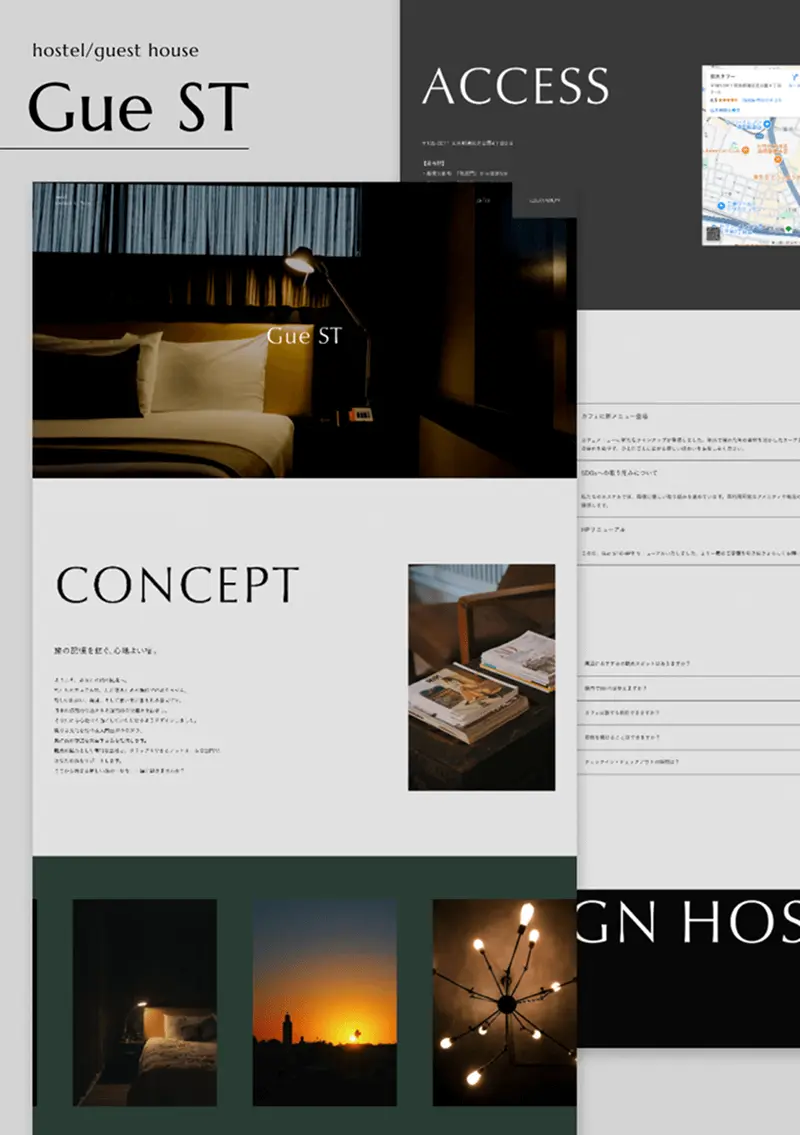The image size is (800, 1135).
Task: Select the dark bedroom gallery photo
Action: click(x=144, y=1001)
